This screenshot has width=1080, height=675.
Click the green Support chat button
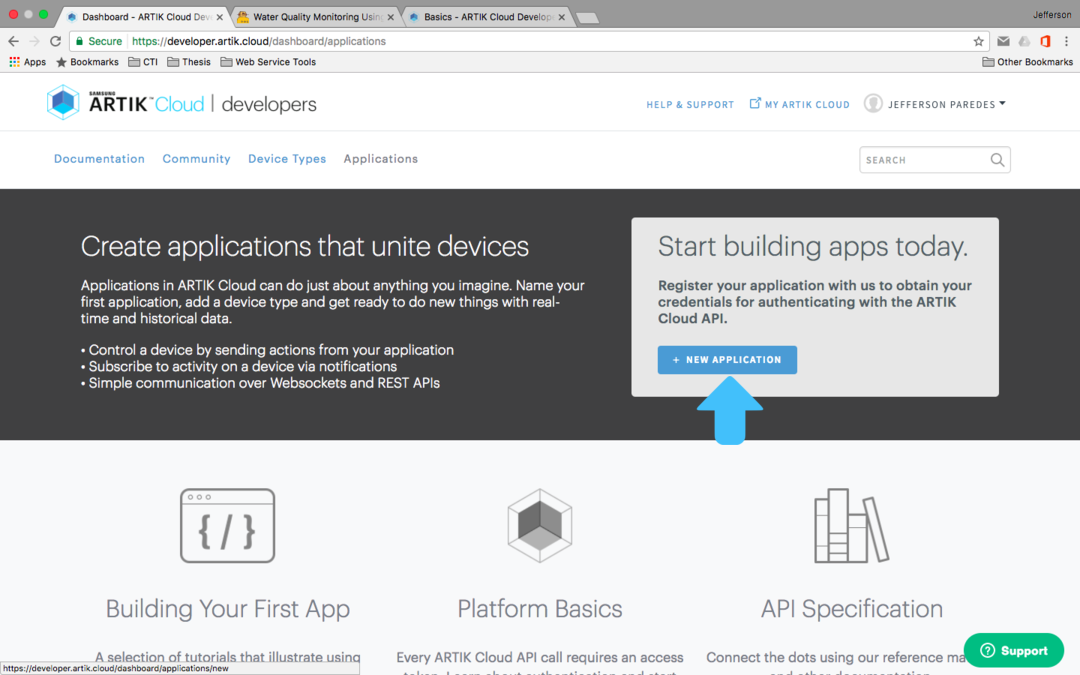click(1014, 650)
